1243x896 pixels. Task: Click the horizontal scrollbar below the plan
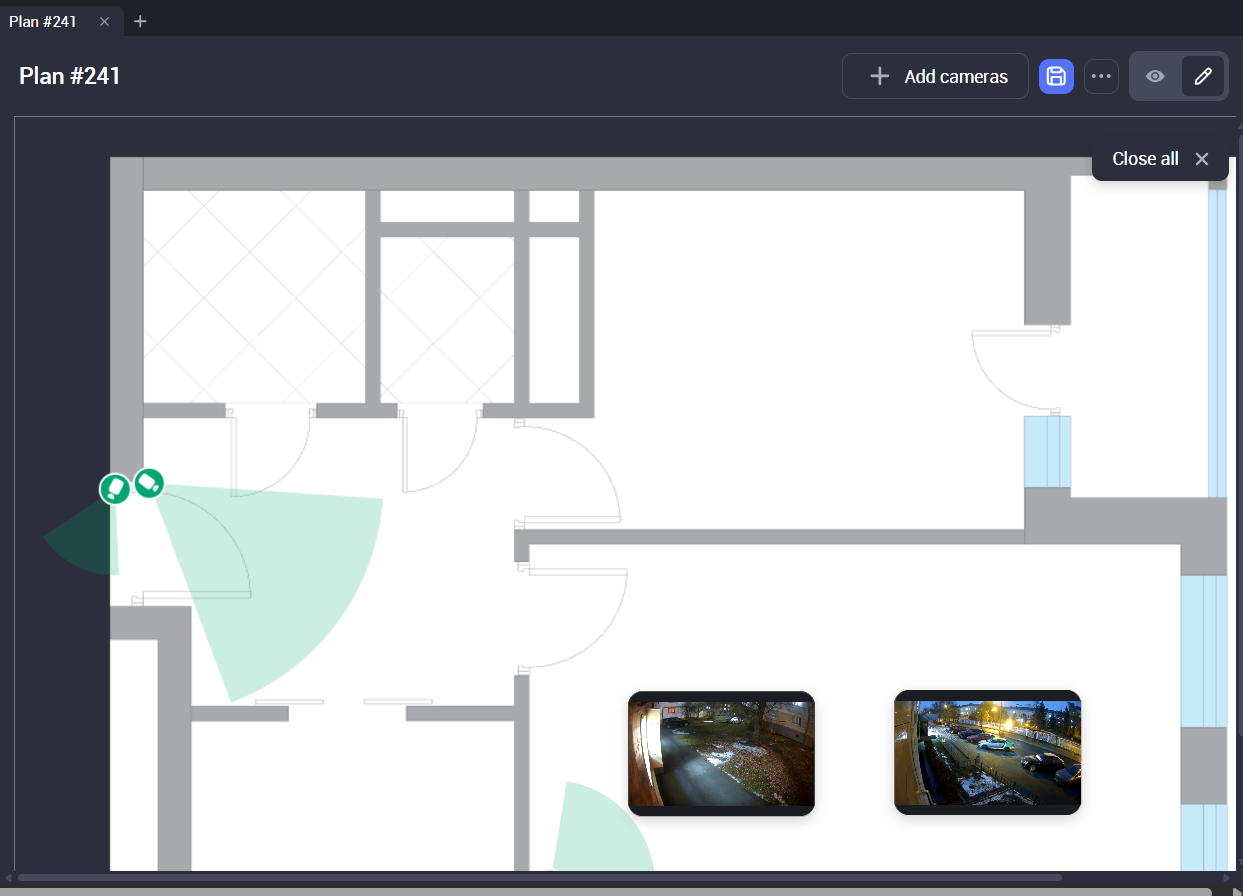pos(540,878)
